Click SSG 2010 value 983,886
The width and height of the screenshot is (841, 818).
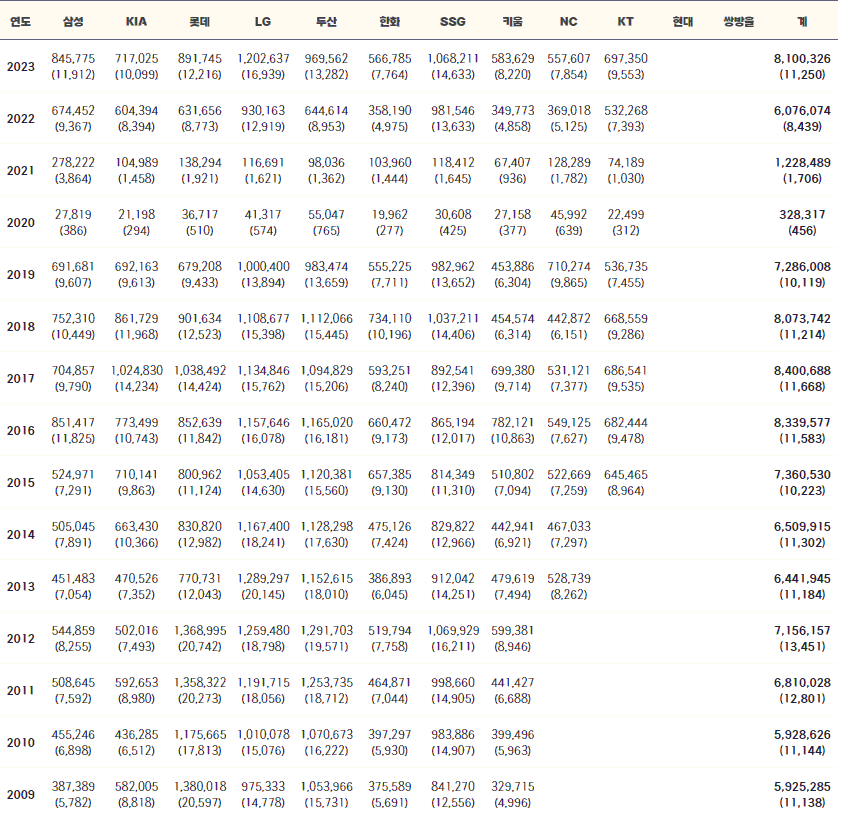(x=453, y=735)
